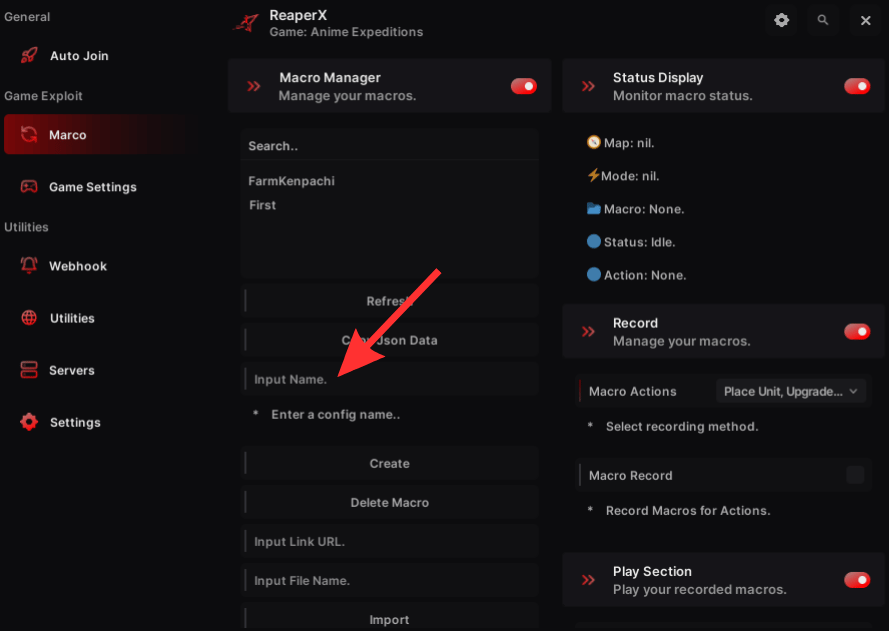This screenshot has height=631, width=889.
Task: Toggle the Record section switch
Action: pos(857,332)
